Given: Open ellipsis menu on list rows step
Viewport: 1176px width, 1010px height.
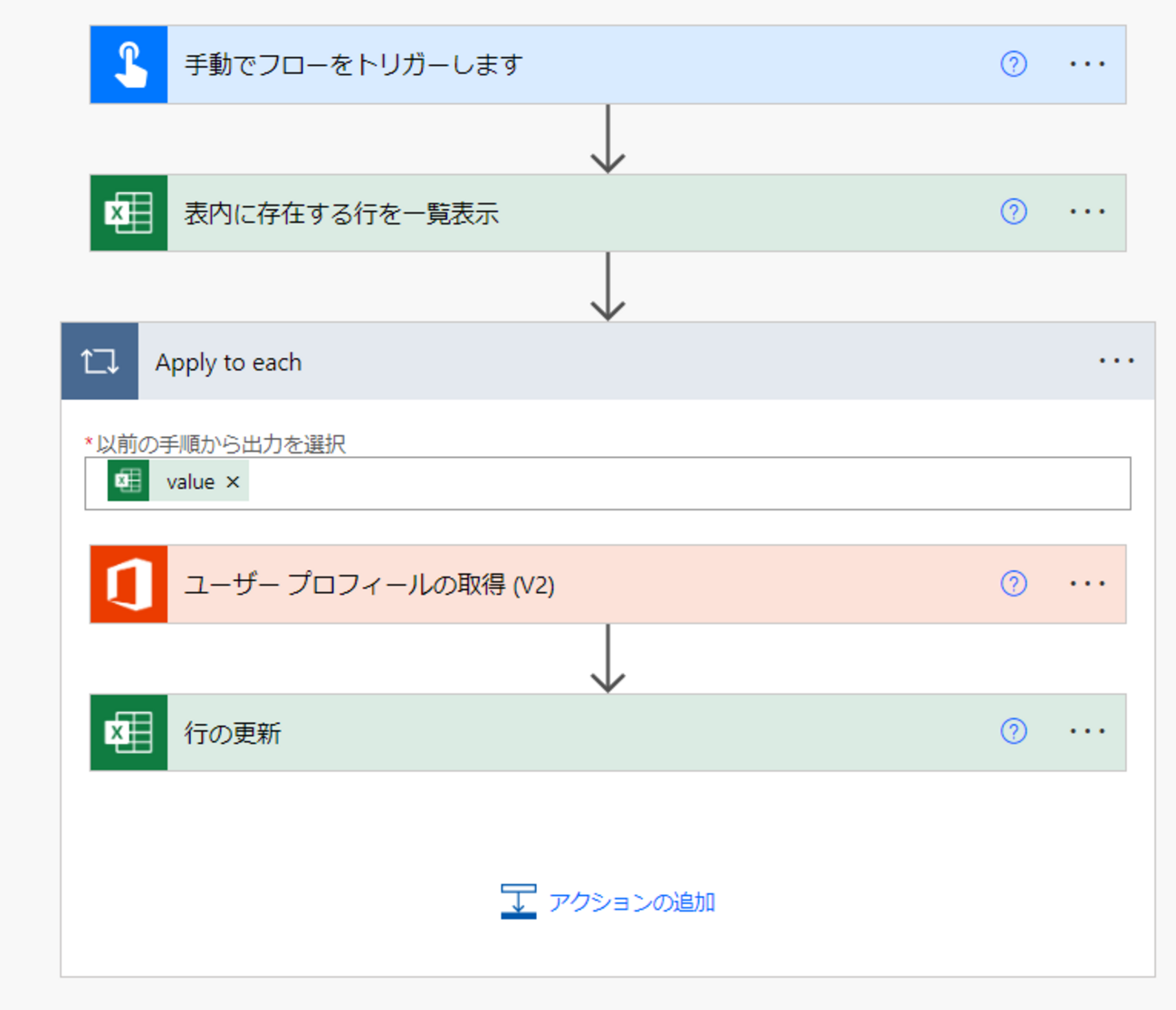Looking at the screenshot, I should 1086,212.
